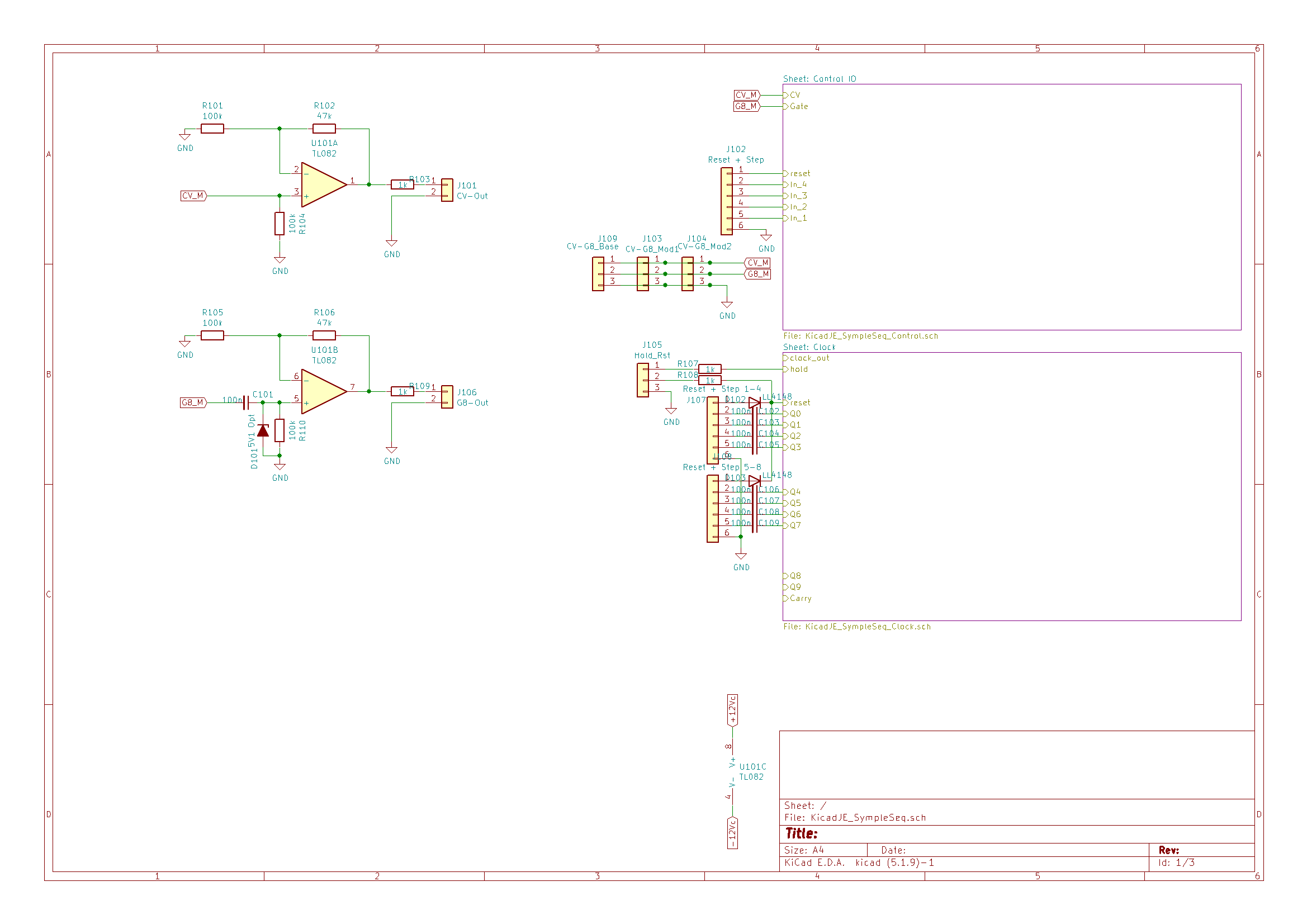Viewport: 1307px width, 924px height.
Task: Click the -12Vc power label
Action: click(733, 833)
